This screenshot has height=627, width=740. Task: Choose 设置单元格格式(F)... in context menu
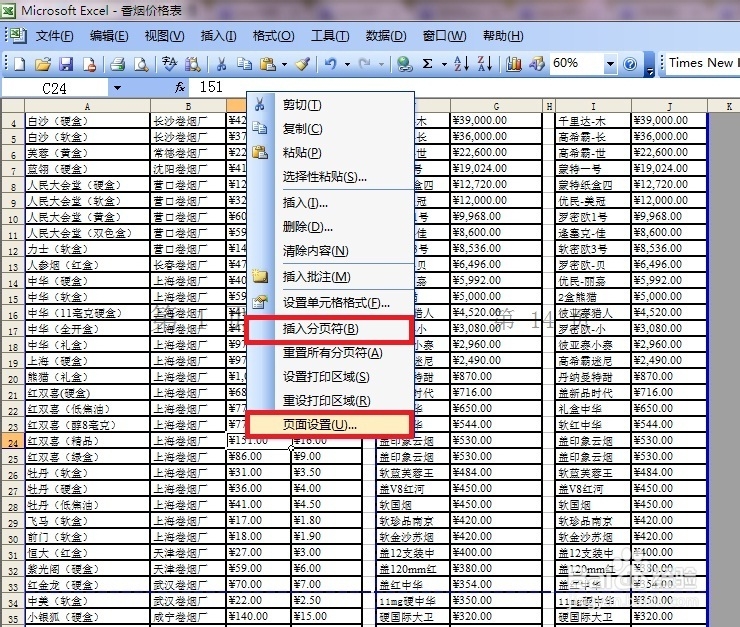coord(330,302)
